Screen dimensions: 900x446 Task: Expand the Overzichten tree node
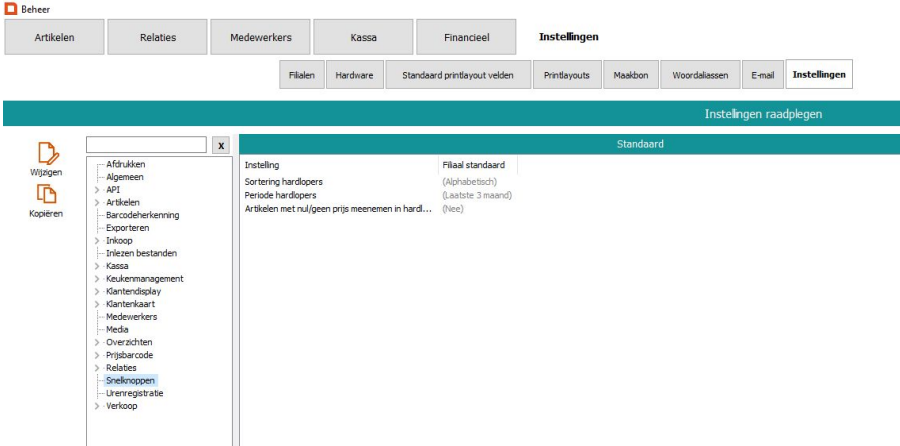coord(96,342)
